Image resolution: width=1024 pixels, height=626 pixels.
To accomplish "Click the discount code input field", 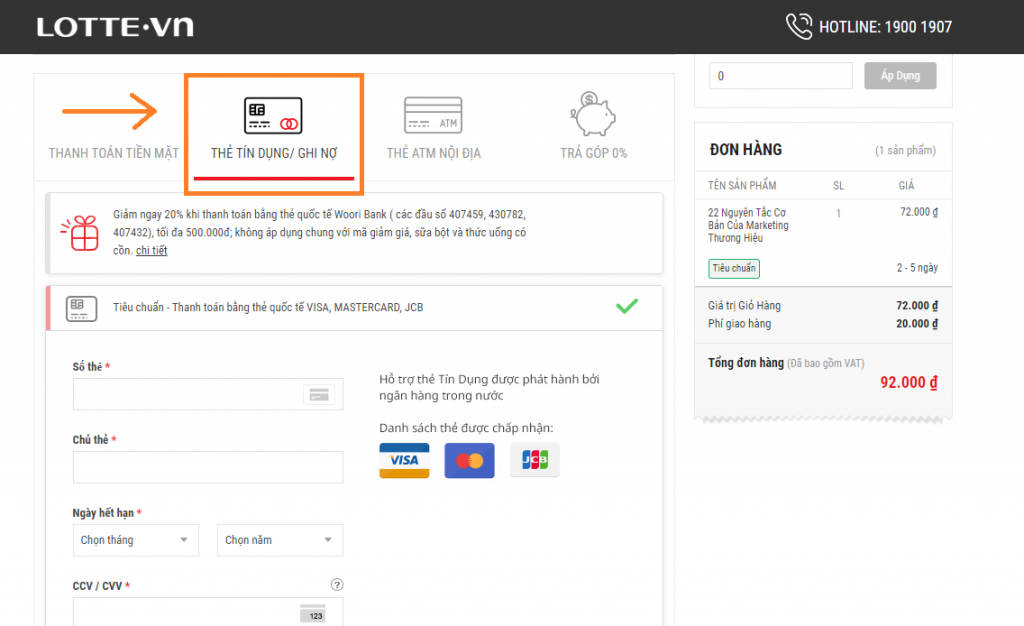I will click(x=780, y=76).
